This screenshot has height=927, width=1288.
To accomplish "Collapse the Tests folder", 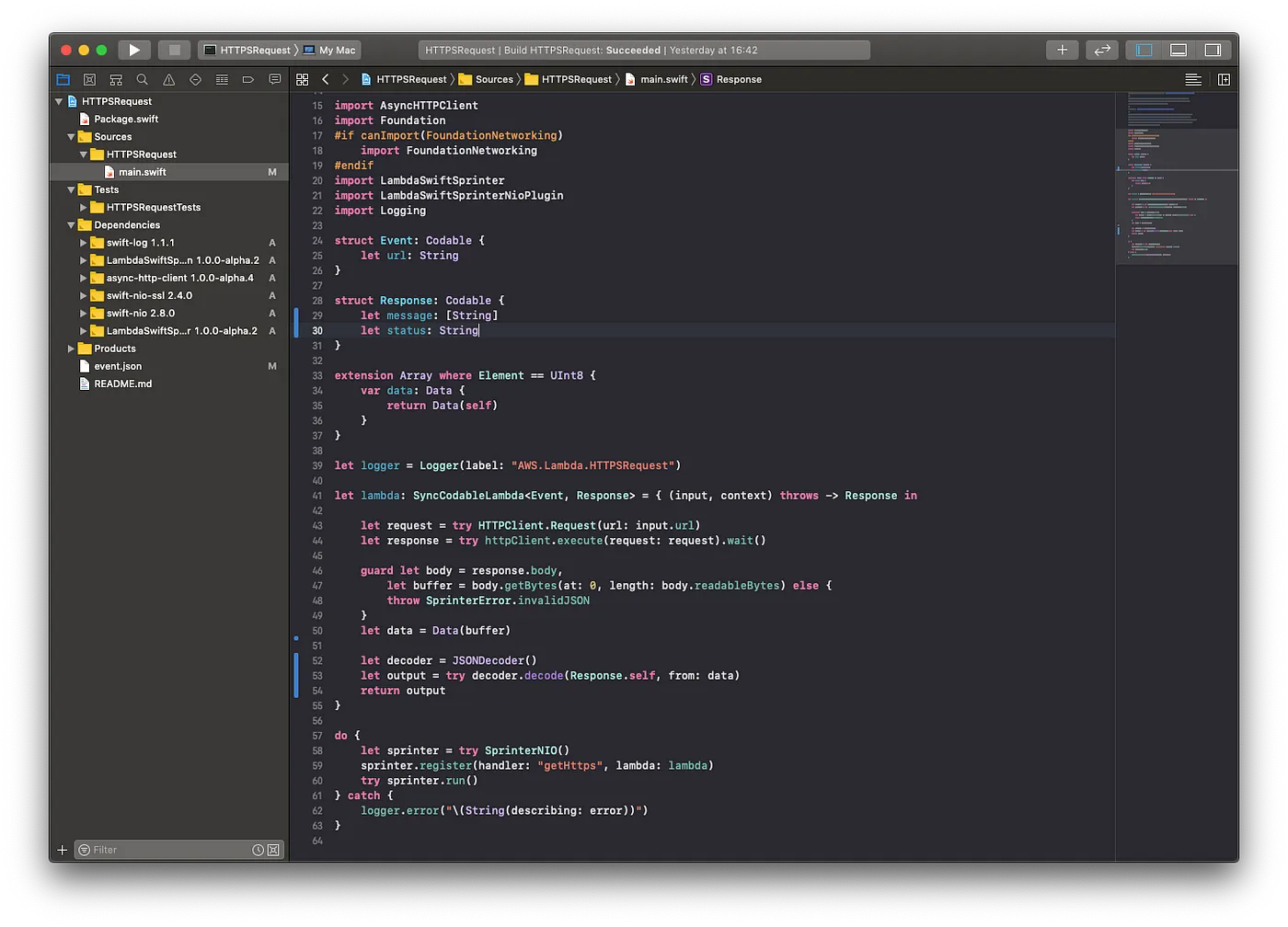I will (71, 189).
